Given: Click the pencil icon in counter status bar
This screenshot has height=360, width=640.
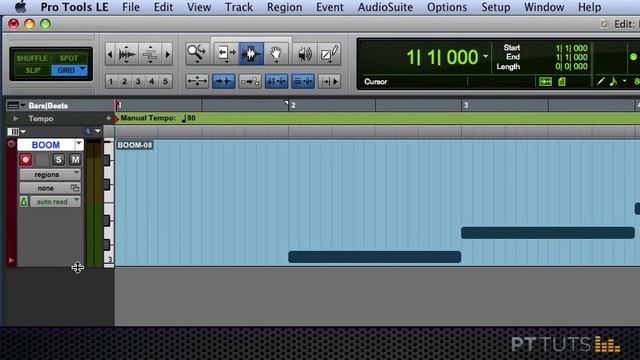Looking at the screenshot, I should tap(600, 82).
